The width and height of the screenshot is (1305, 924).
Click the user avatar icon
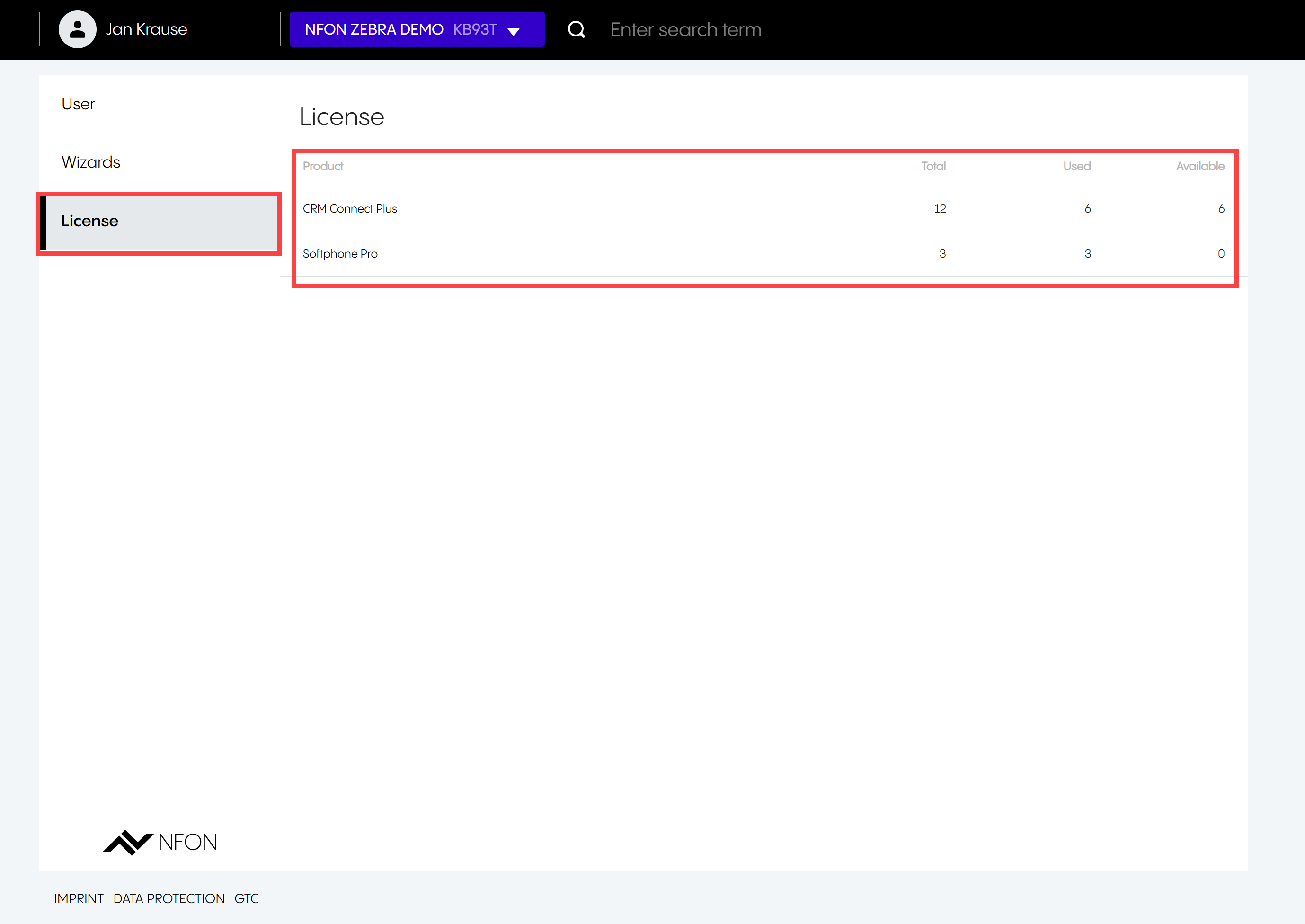click(x=77, y=30)
